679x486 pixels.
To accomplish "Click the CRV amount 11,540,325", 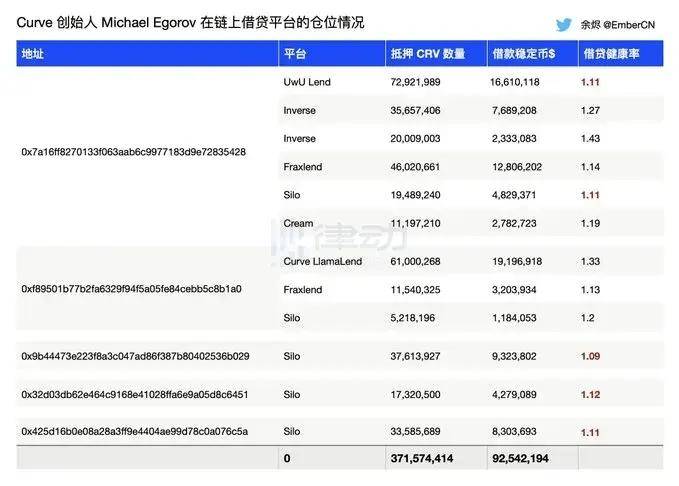I will 415,290.
